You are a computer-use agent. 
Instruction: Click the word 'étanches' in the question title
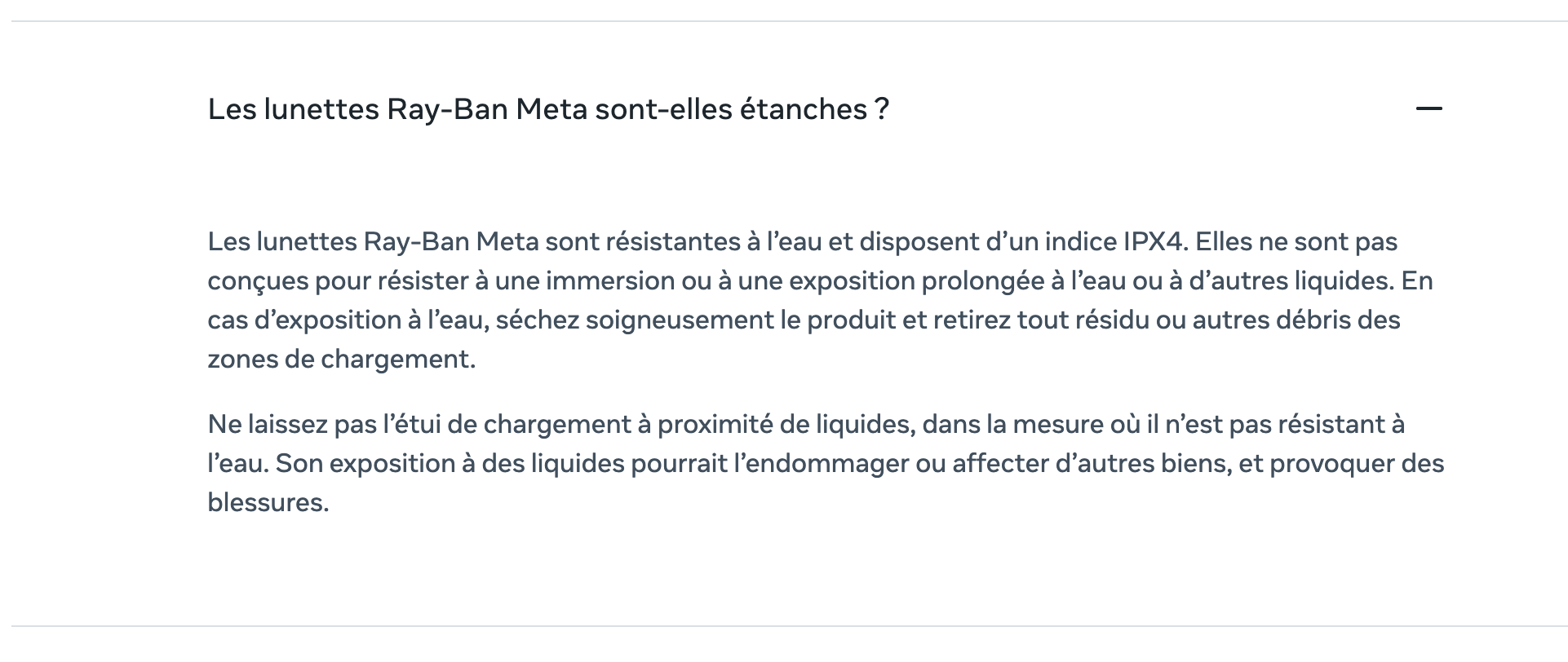tap(803, 109)
